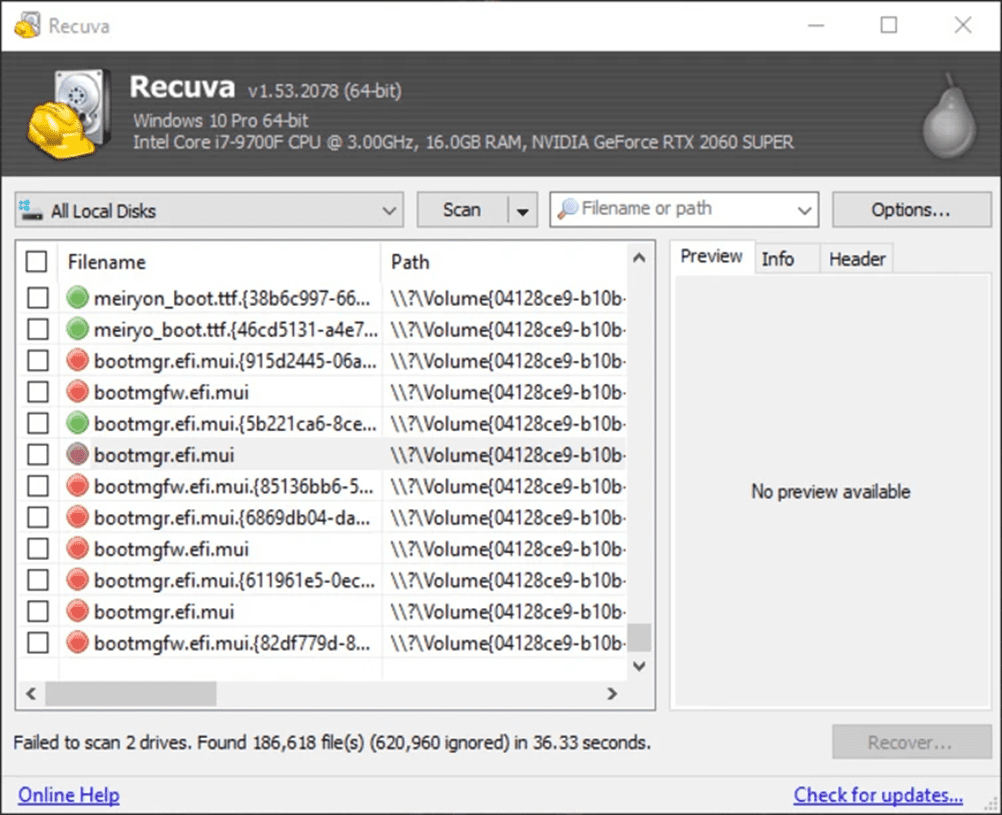This screenshot has height=815, width=1002.
Task: Open the All Local Disks drive dropdown
Action: pyautogui.click(x=391, y=211)
